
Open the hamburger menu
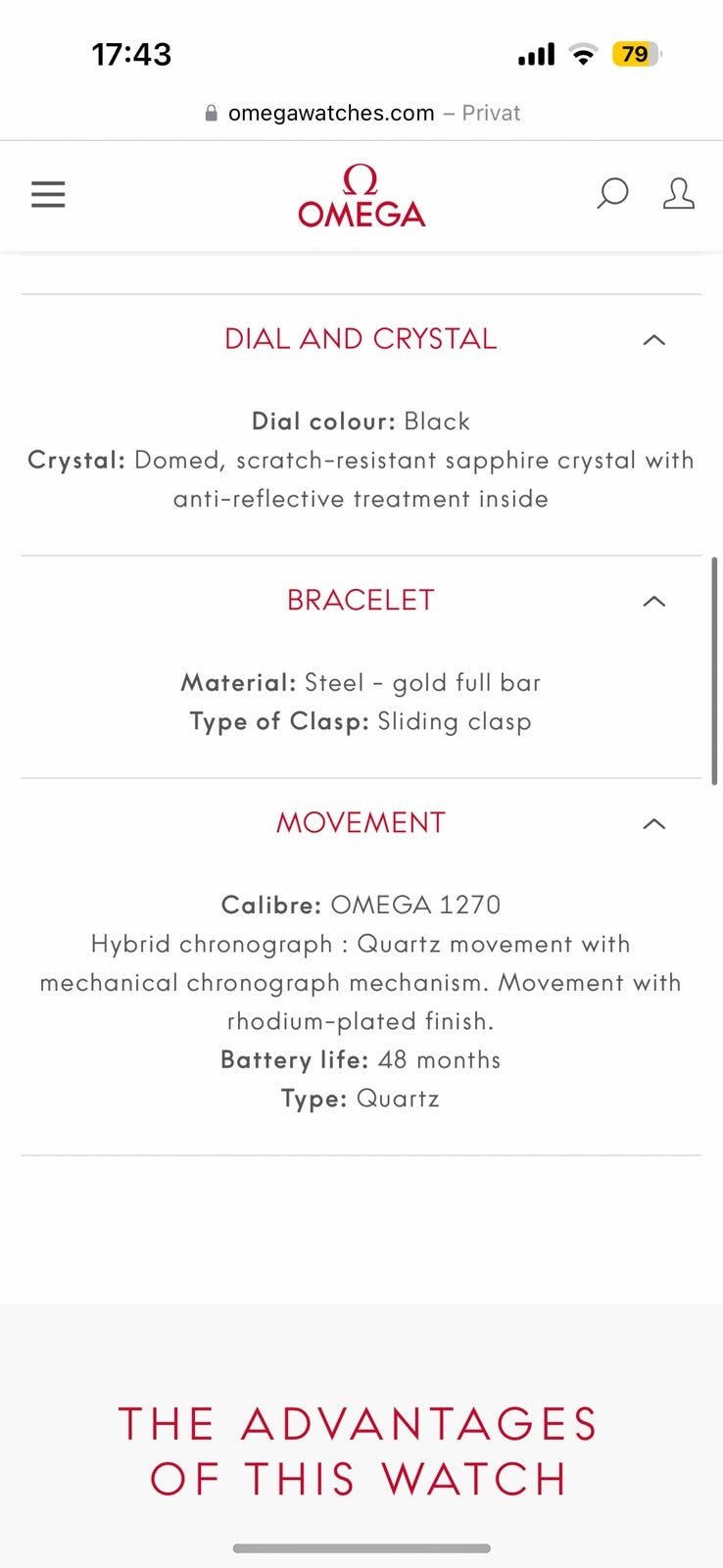[48, 194]
